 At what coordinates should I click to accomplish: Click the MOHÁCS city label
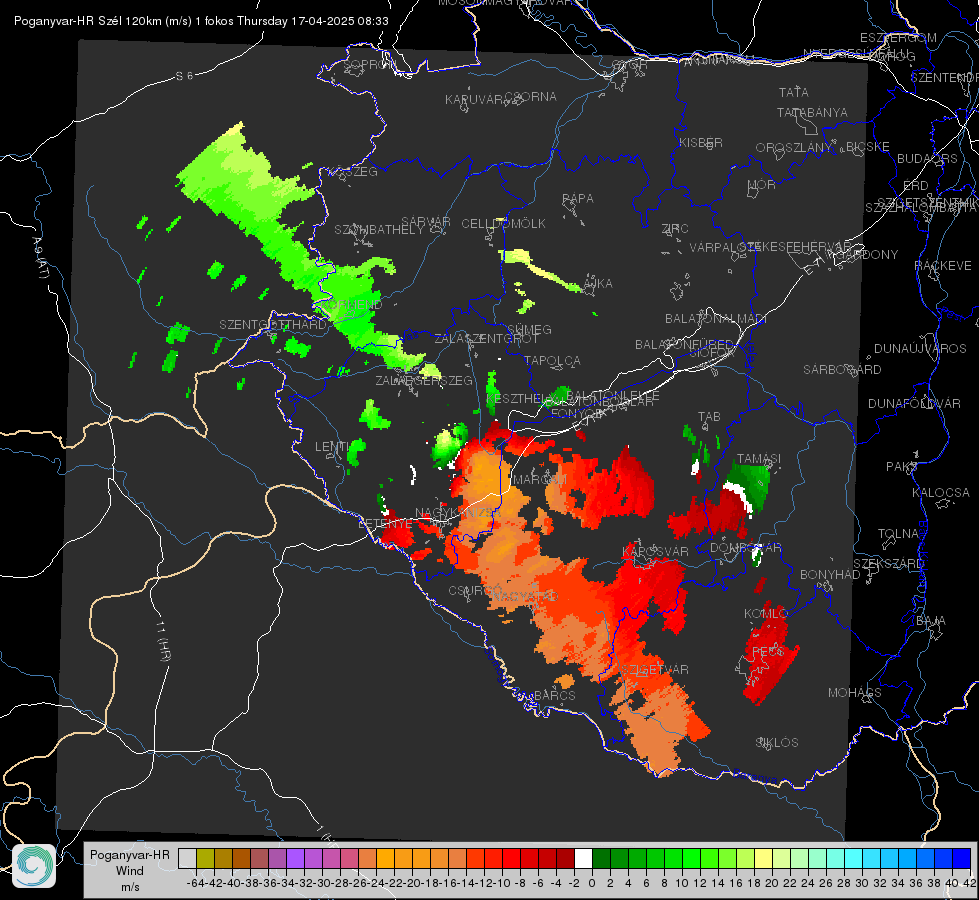[855, 693]
